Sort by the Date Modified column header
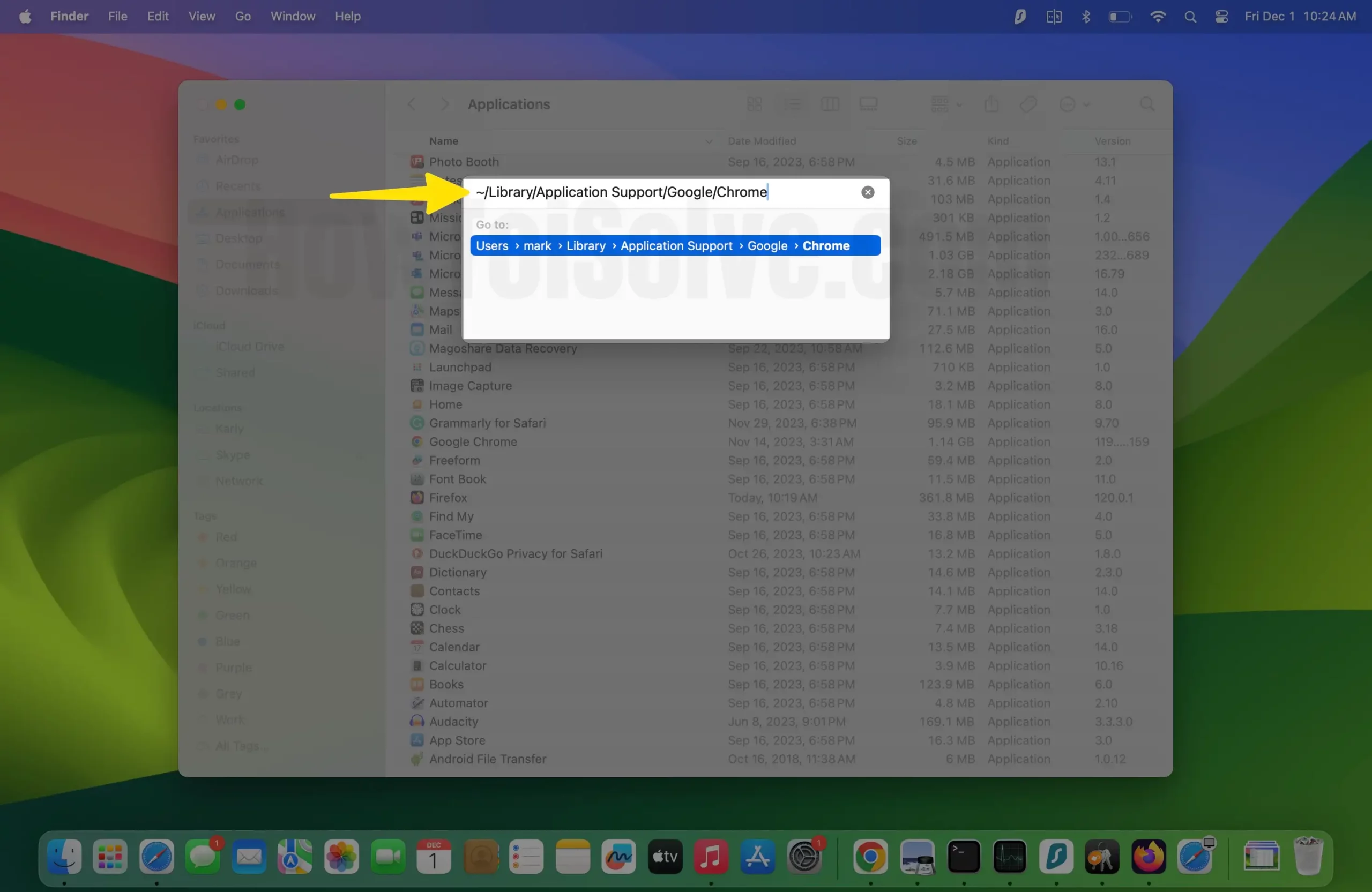 [762, 141]
